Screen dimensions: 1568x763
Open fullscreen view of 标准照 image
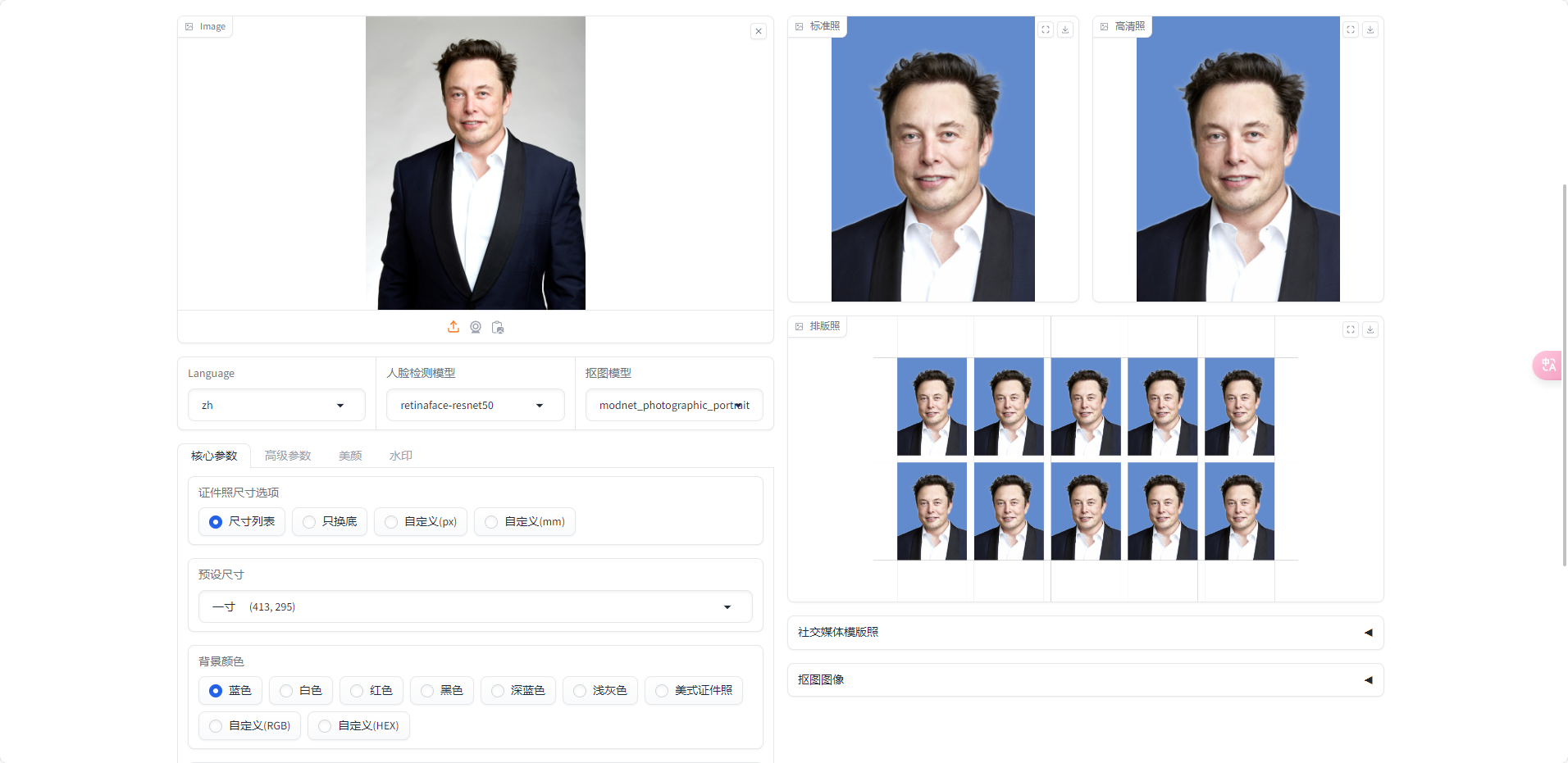tap(1046, 30)
